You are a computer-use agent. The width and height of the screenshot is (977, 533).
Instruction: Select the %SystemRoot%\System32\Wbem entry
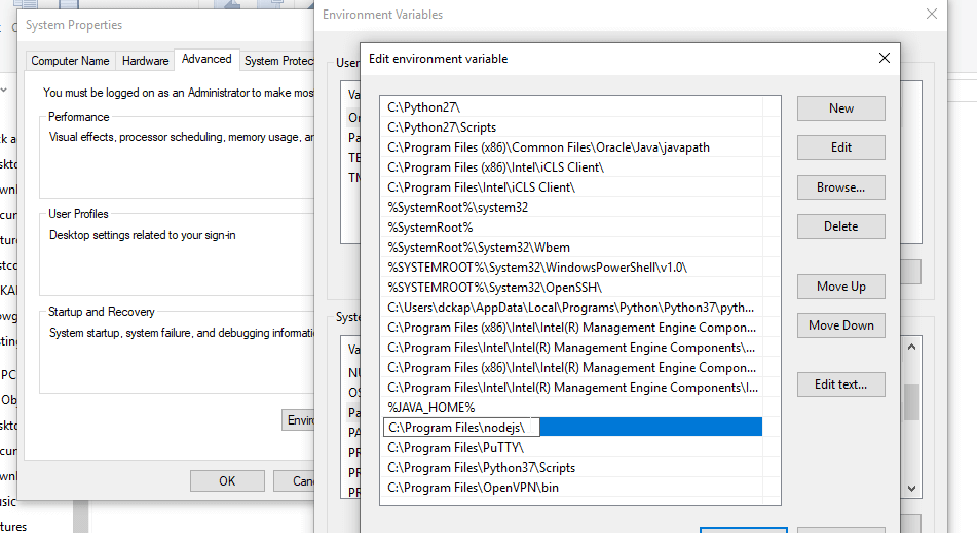coord(572,247)
